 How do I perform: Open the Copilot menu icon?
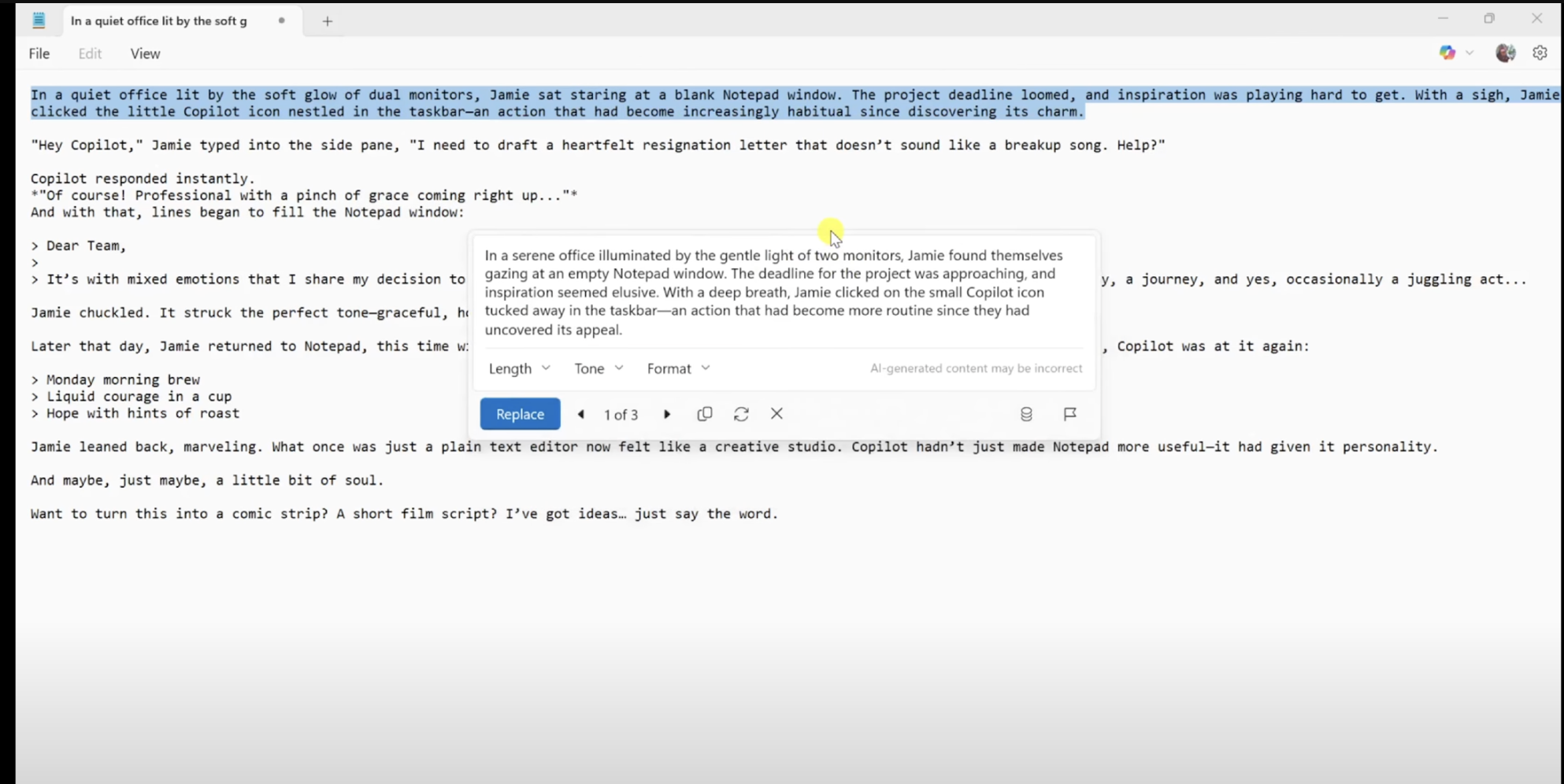click(1447, 53)
